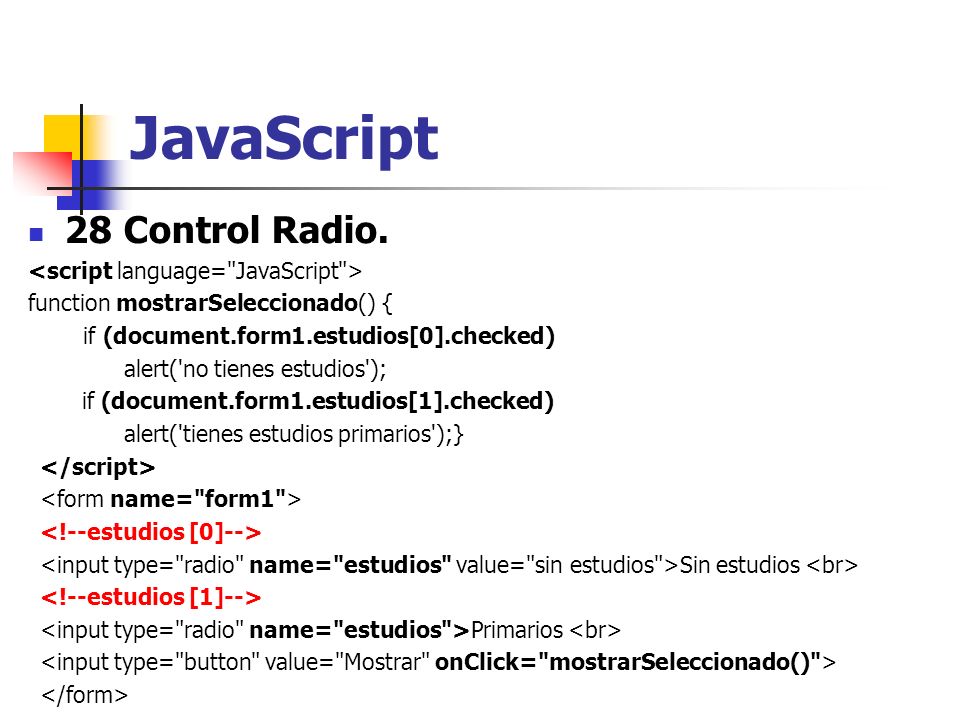Click the function mostrarSeleccionado declaration

click(x=210, y=303)
